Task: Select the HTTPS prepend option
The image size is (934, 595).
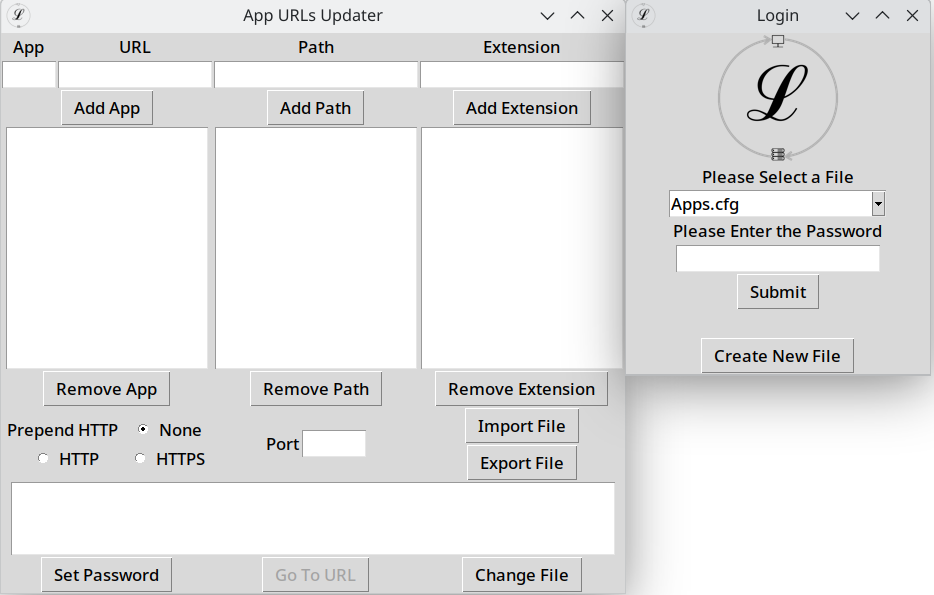Action: point(140,458)
